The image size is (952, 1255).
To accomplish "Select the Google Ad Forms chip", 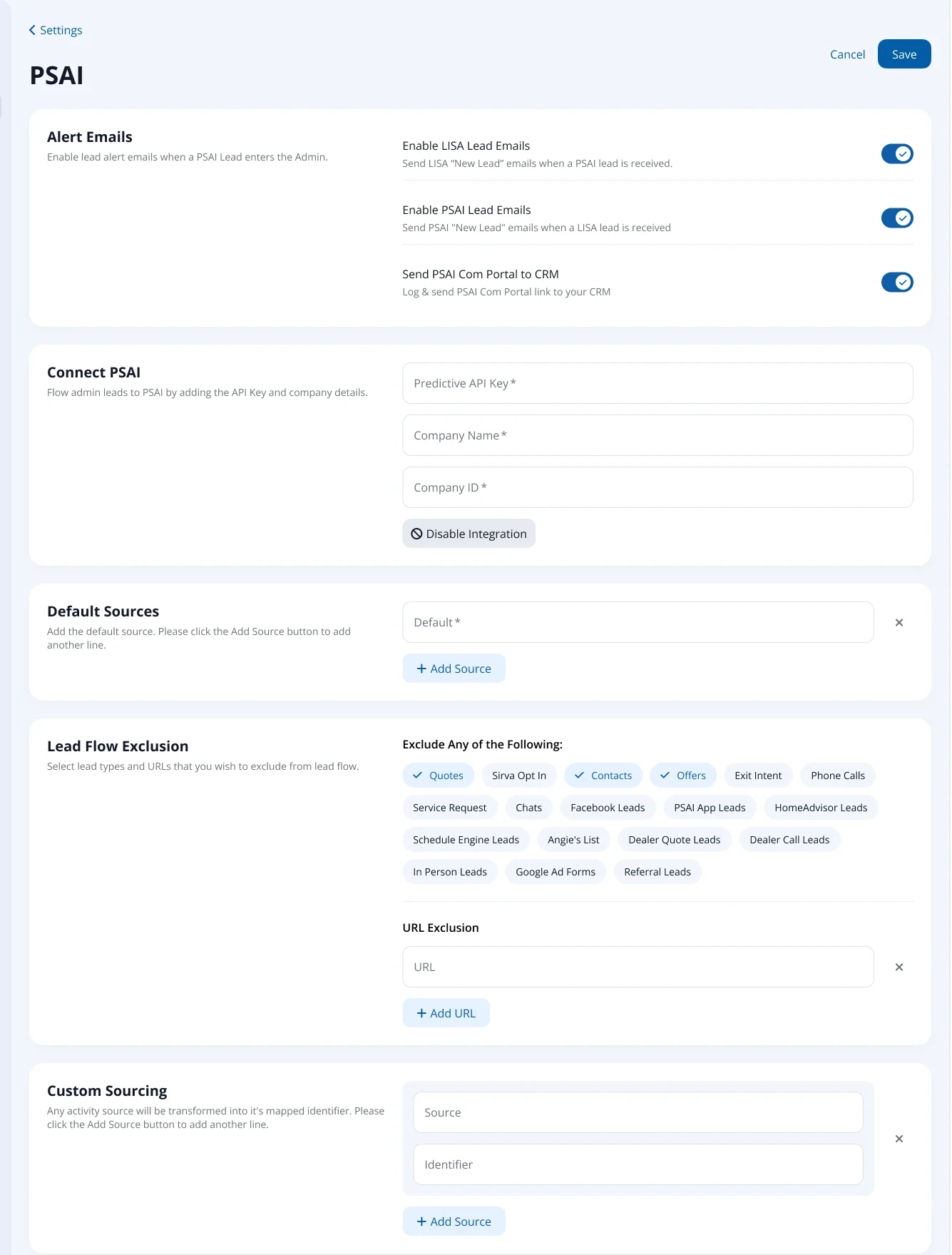I will tap(555, 872).
